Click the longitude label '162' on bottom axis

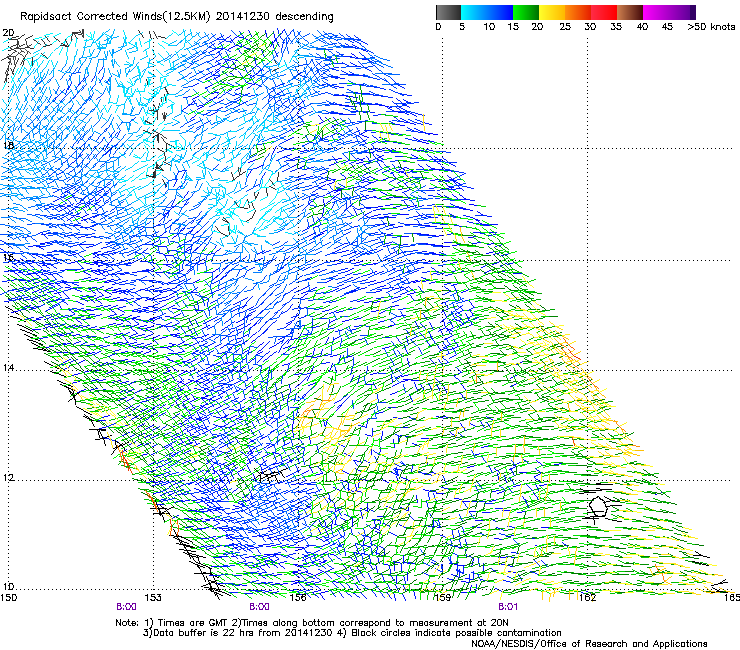click(x=587, y=598)
